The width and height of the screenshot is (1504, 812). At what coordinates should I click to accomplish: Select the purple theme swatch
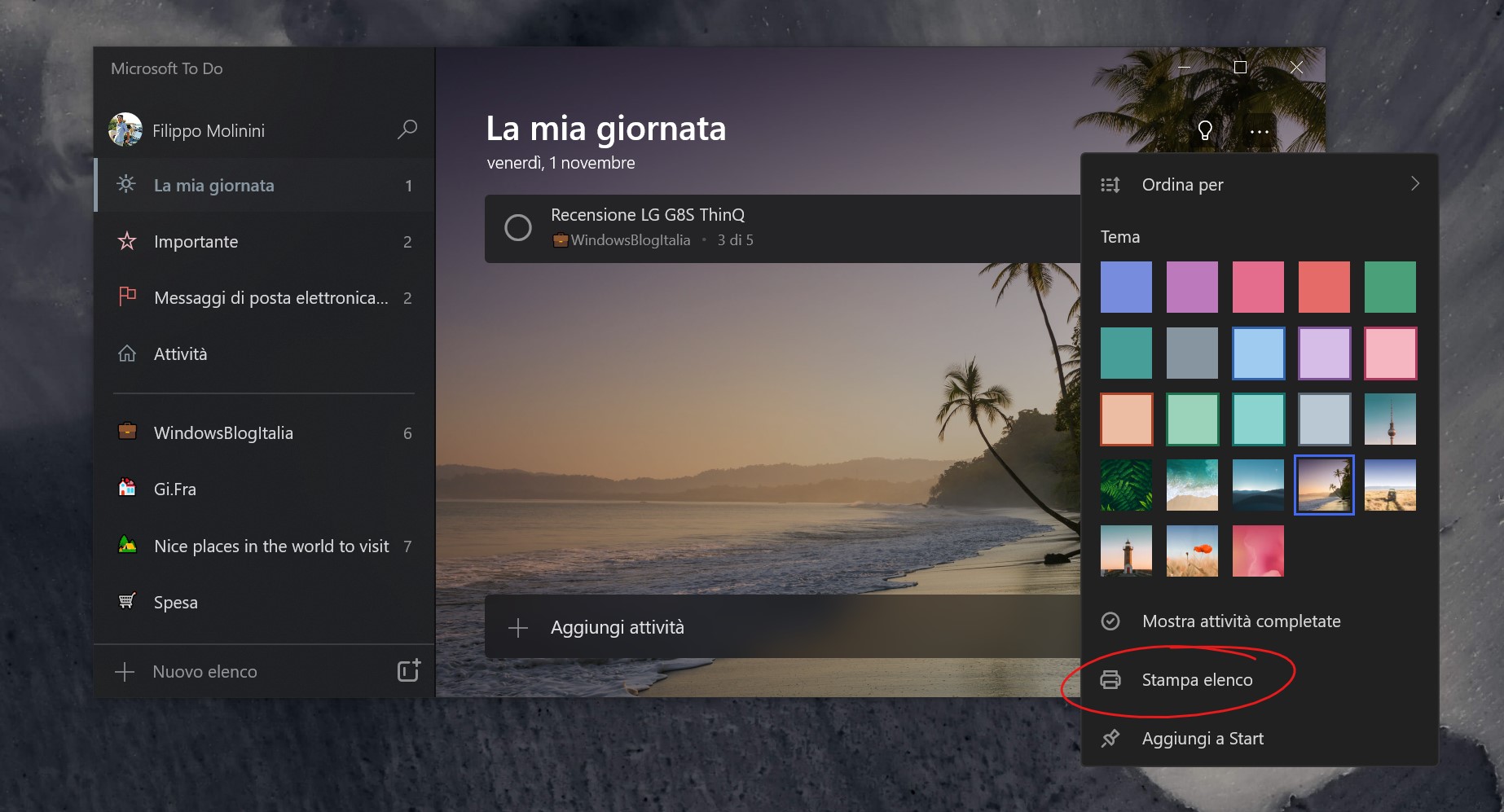pos(1192,287)
